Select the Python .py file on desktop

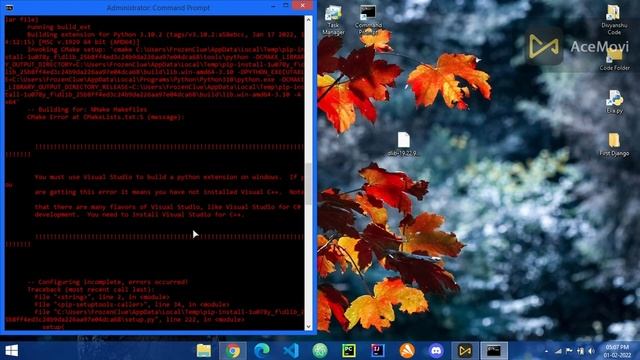click(x=614, y=102)
